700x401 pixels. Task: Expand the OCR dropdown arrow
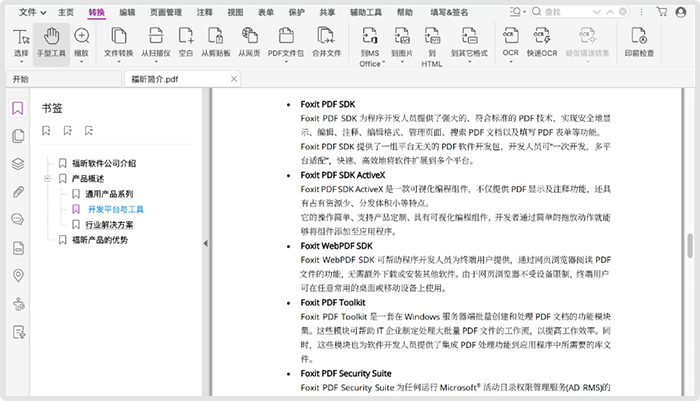pos(511,62)
